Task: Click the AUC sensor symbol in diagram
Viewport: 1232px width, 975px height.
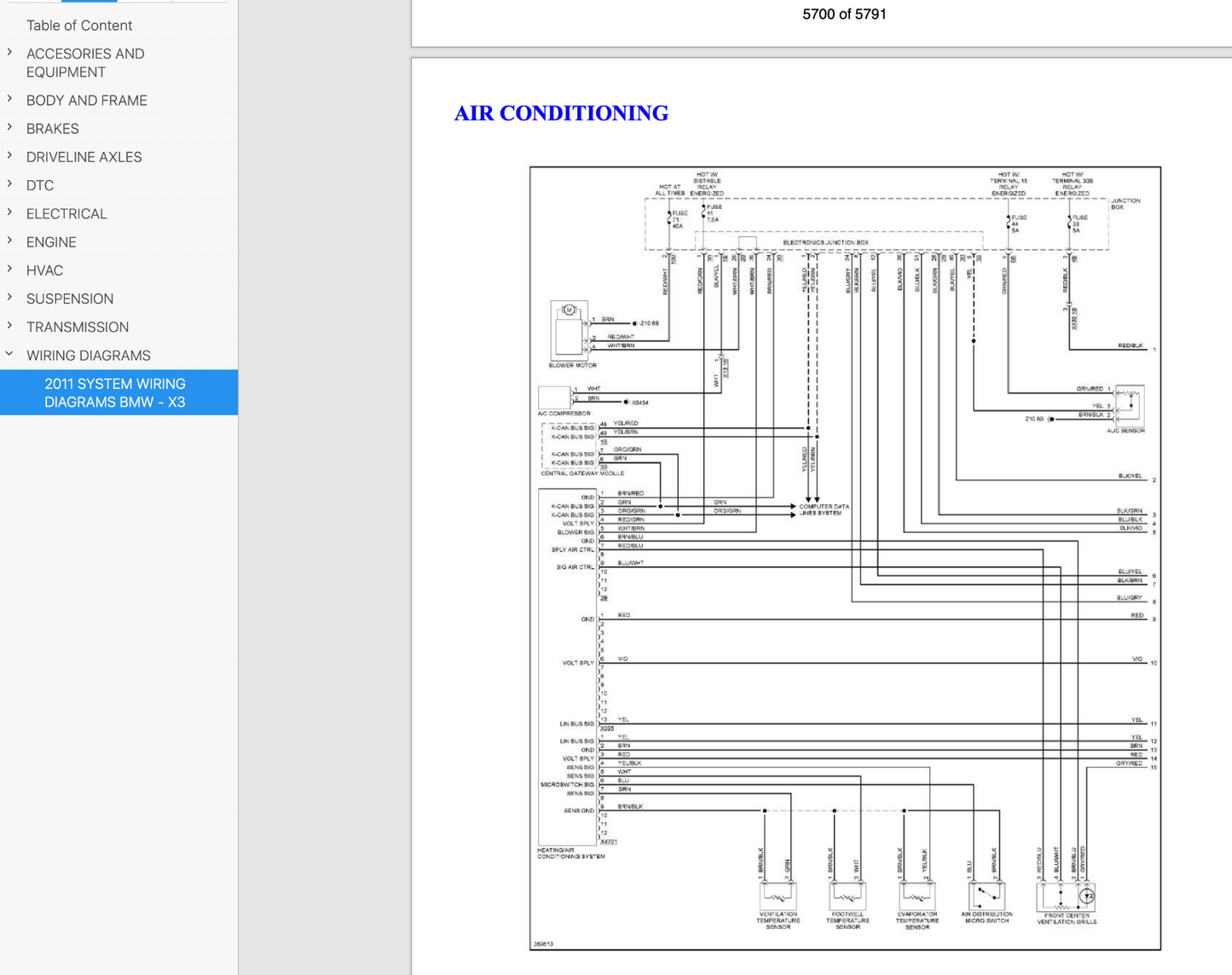Action: point(1130,405)
